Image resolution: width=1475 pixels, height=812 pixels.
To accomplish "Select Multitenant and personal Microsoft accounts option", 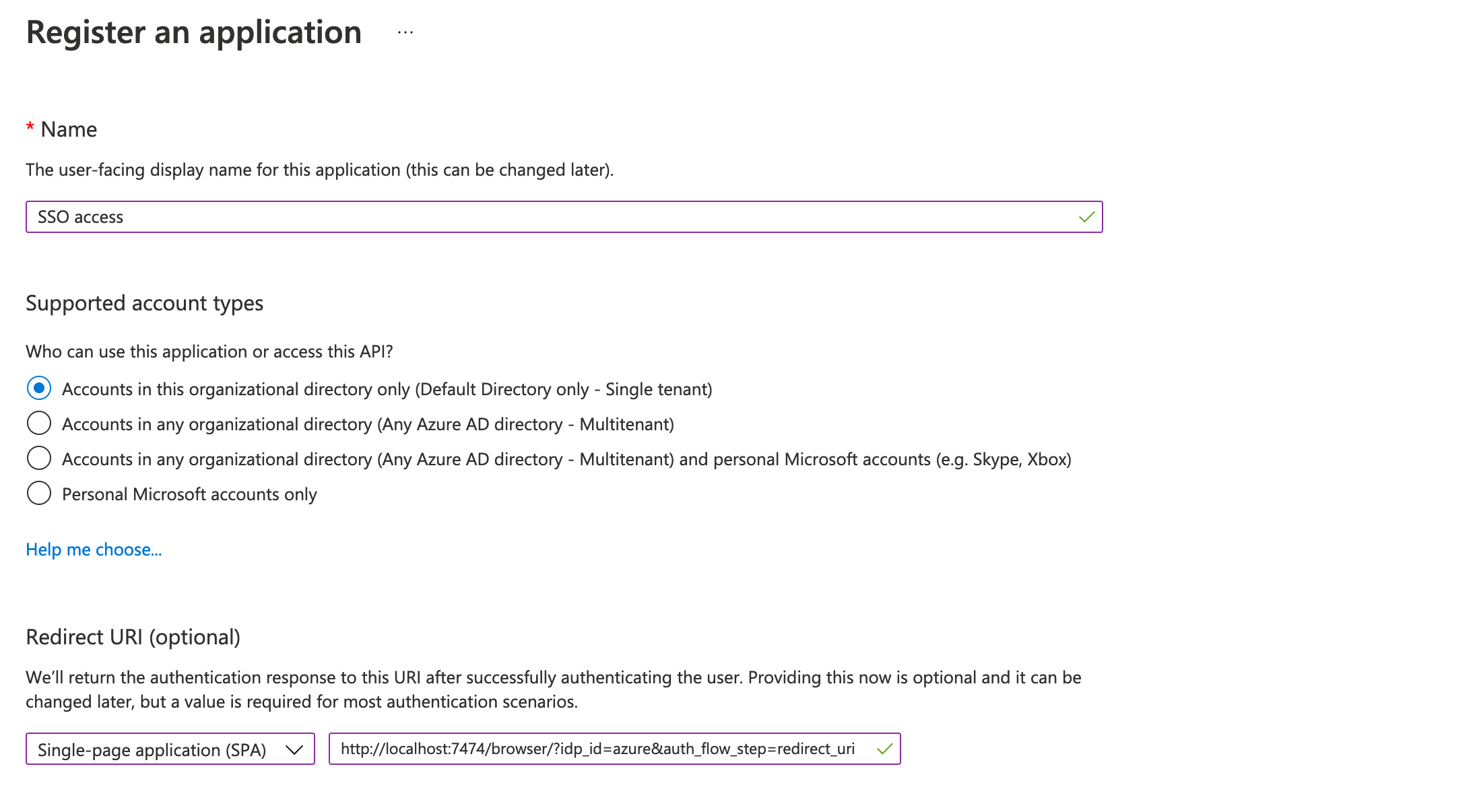I will click(39, 459).
